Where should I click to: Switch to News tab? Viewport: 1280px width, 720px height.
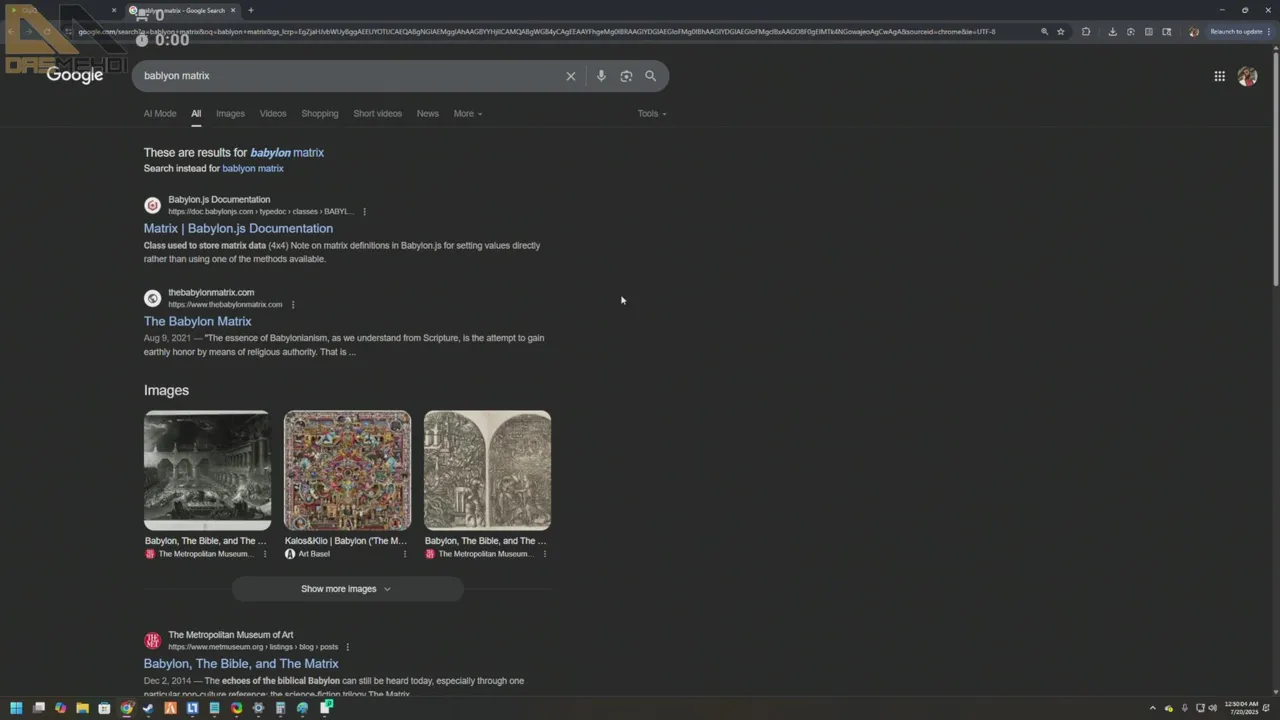(428, 114)
